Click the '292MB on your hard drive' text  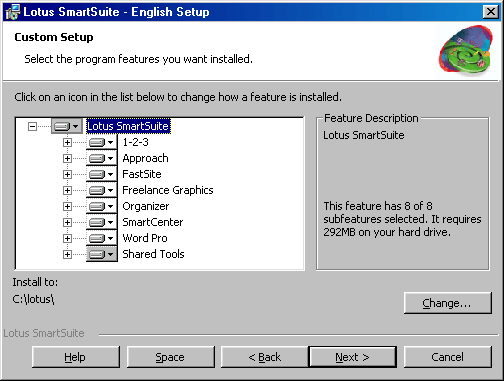(x=387, y=232)
